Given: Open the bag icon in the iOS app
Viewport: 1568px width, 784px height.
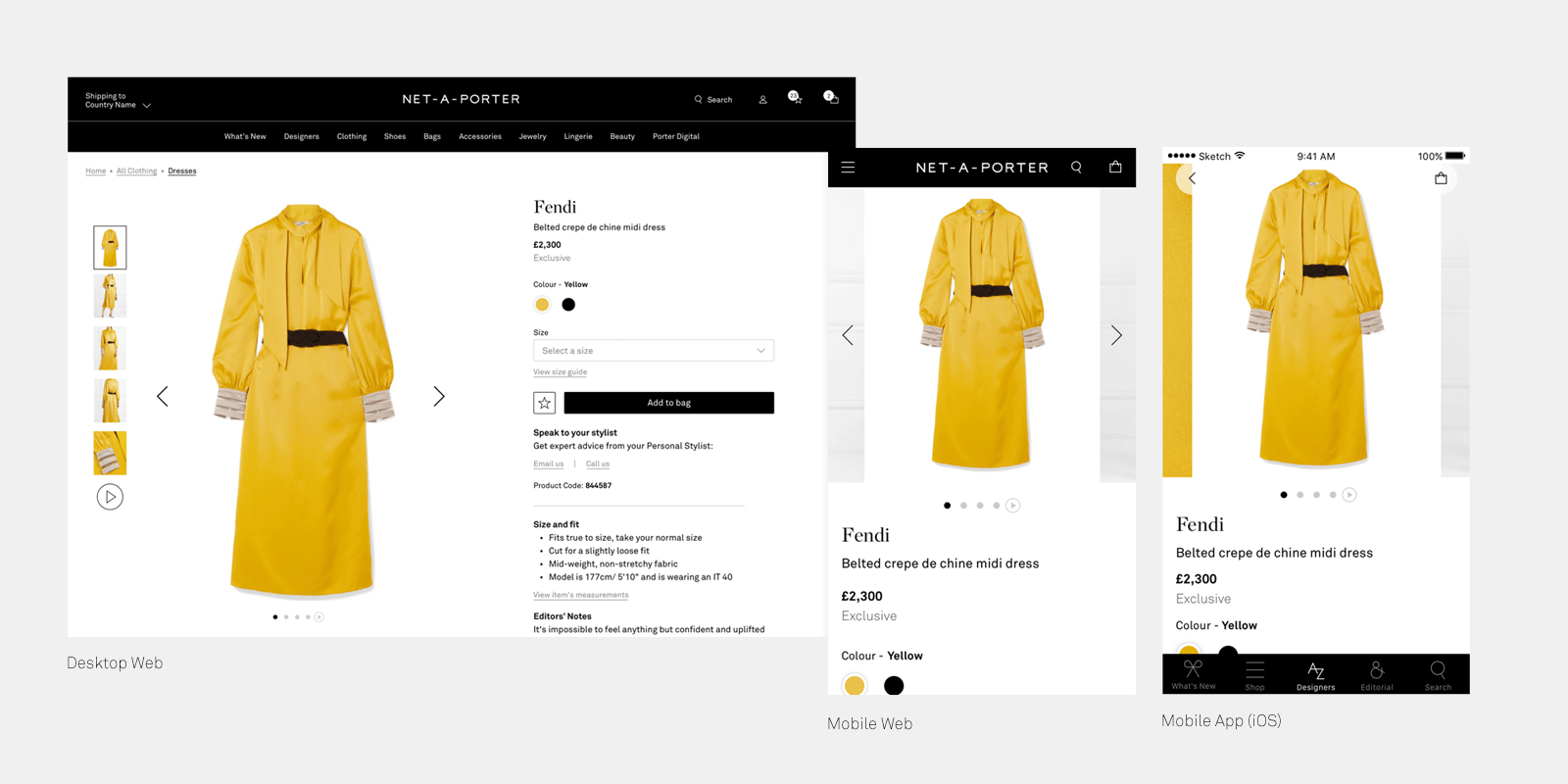Looking at the screenshot, I should [x=1441, y=178].
